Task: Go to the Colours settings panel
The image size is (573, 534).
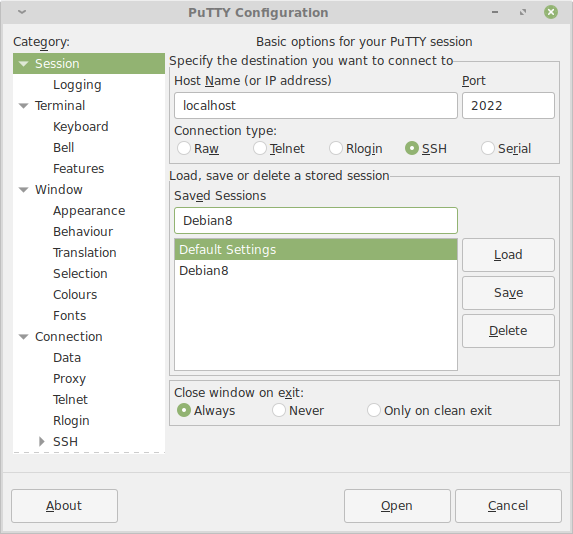Action: coord(75,295)
